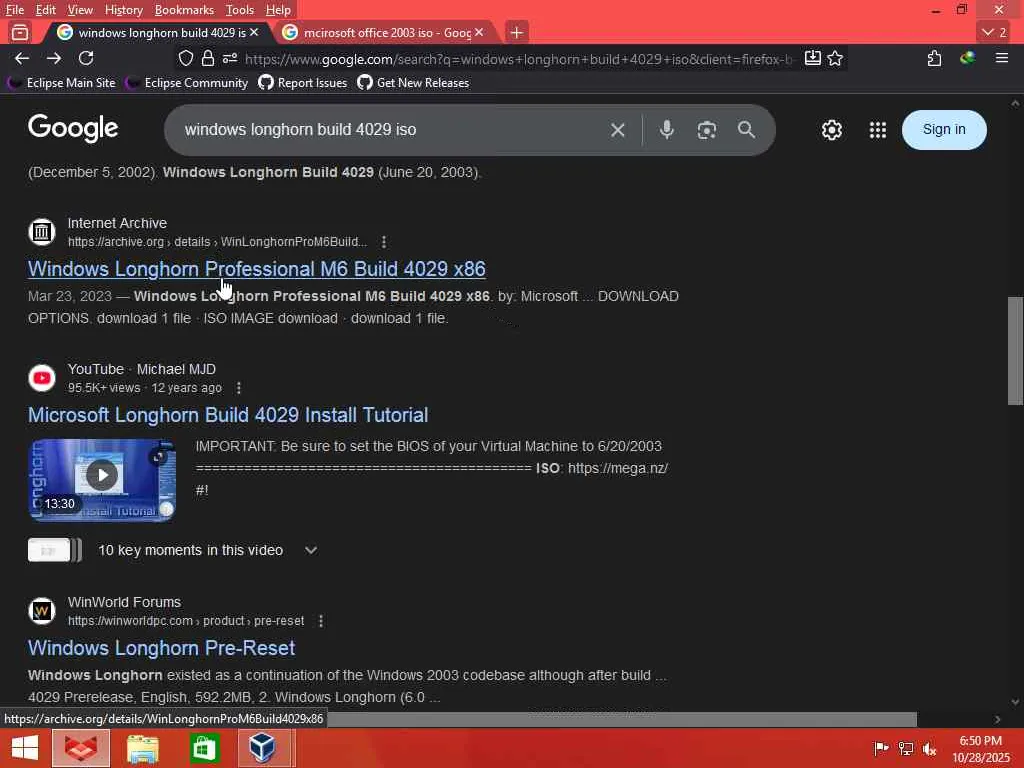Open the View menu
Screen dimensions: 1024x768
pyautogui.click(x=80, y=10)
